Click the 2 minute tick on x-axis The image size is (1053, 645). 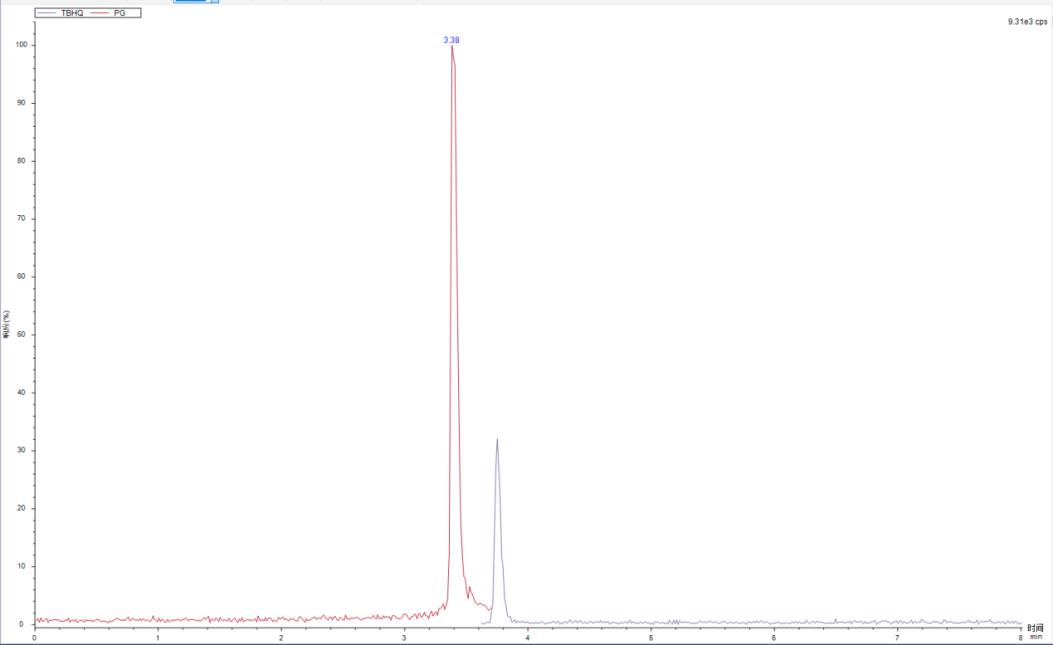[281, 637]
